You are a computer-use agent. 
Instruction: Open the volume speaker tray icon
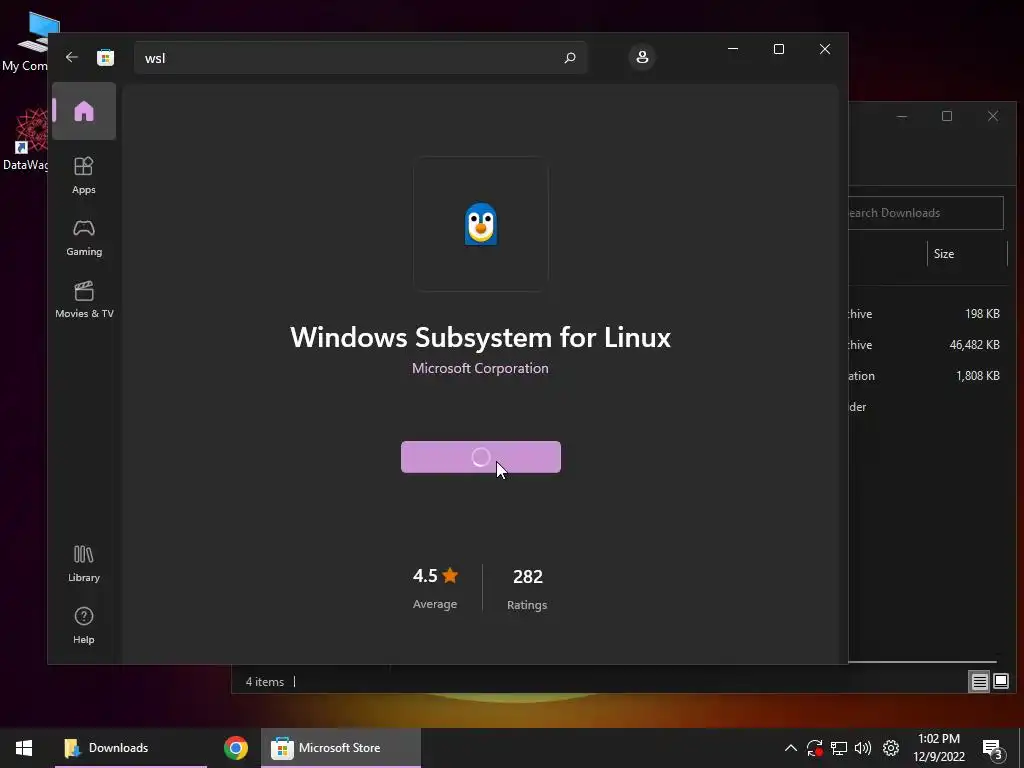863,748
